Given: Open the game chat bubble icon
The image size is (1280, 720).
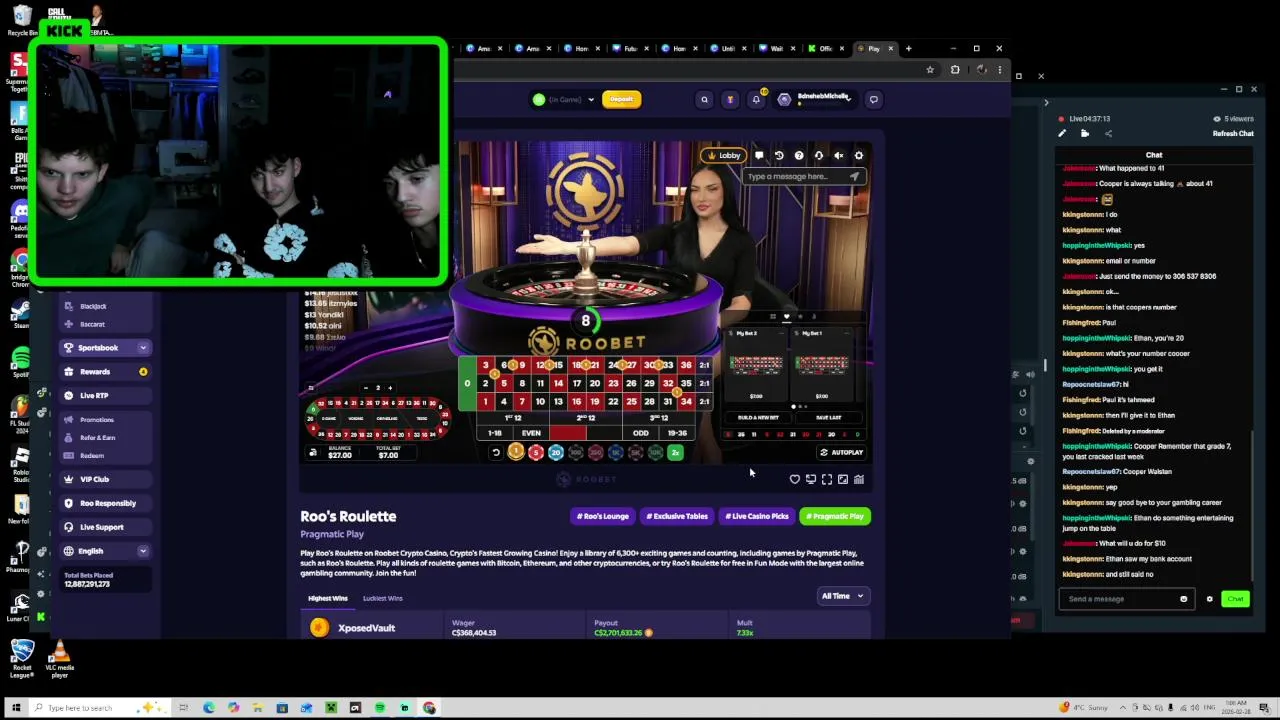Looking at the screenshot, I should (759, 155).
